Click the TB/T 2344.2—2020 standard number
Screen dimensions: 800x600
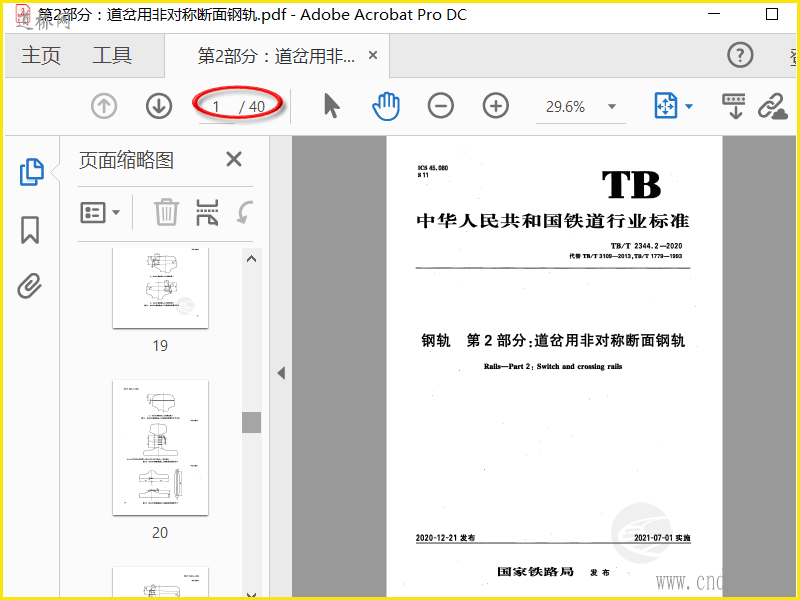pyautogui.click(x=646, y=246)
